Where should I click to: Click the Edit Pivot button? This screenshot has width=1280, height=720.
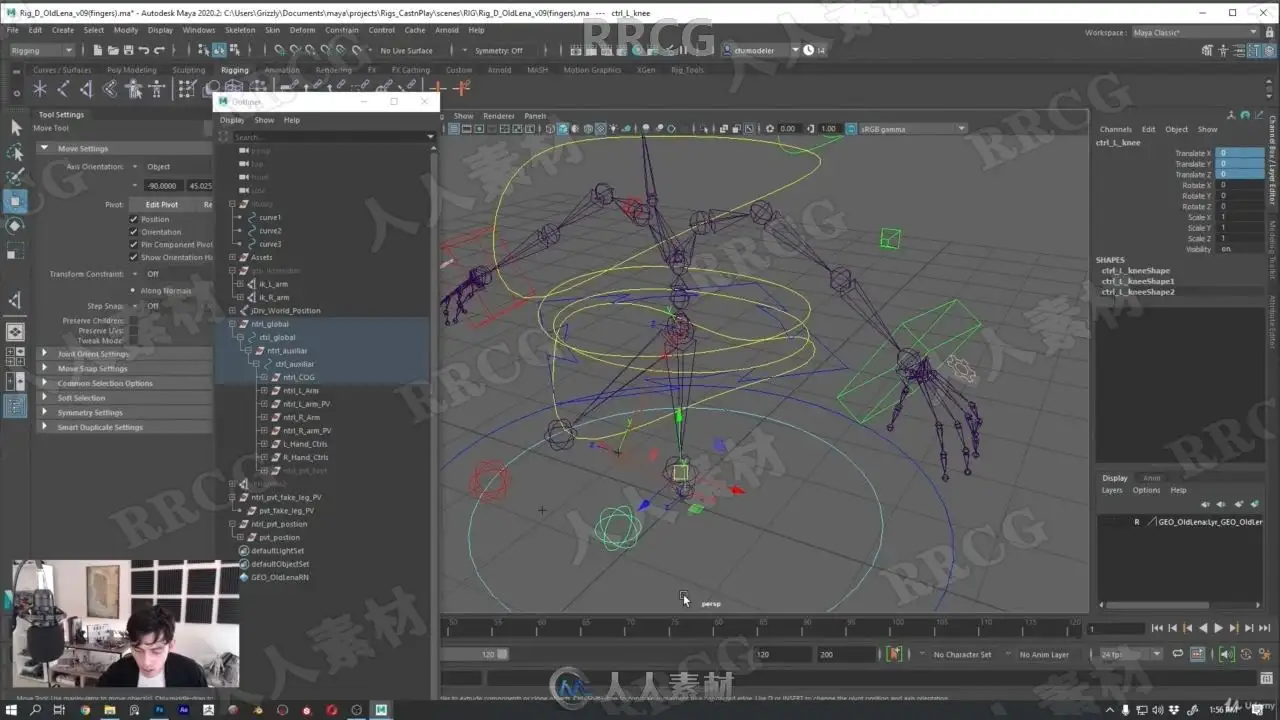tap(161, 205)
